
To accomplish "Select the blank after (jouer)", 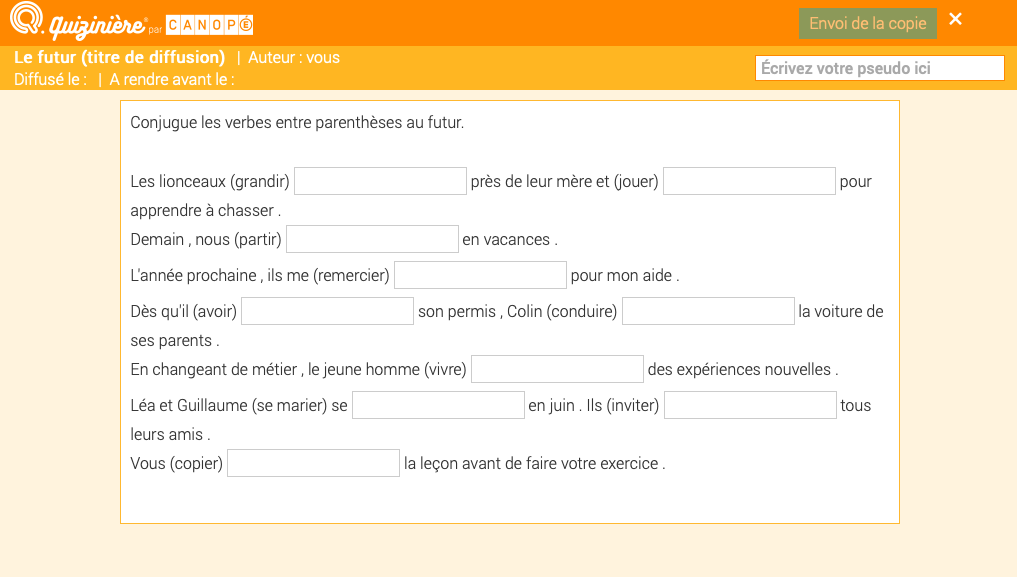I will (749, 181).
